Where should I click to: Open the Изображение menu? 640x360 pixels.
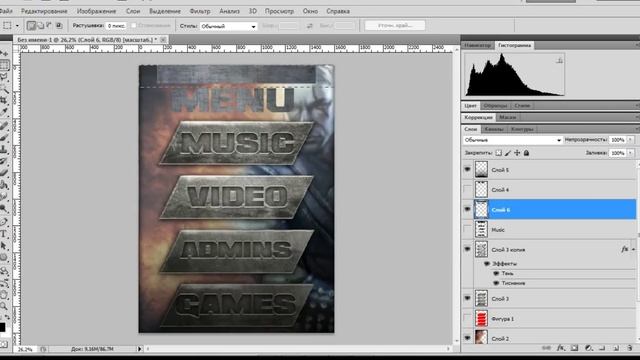click(96, 11)
